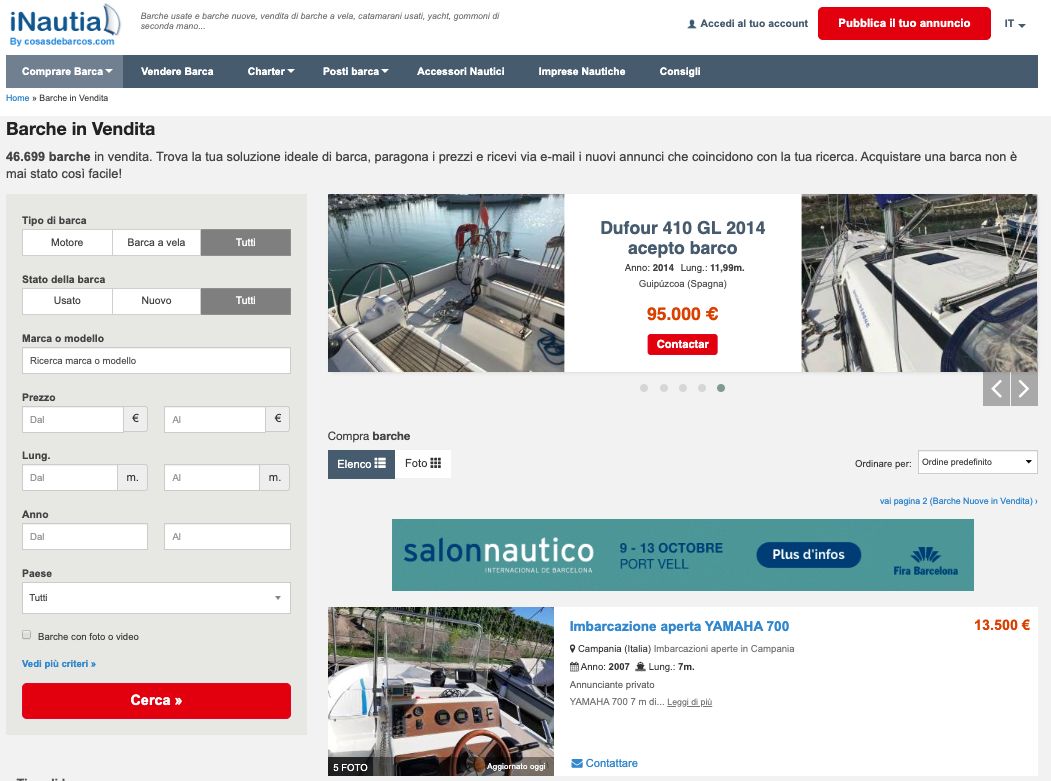Focus the 'Ricerca marca o modello' field

pos(156,361)
